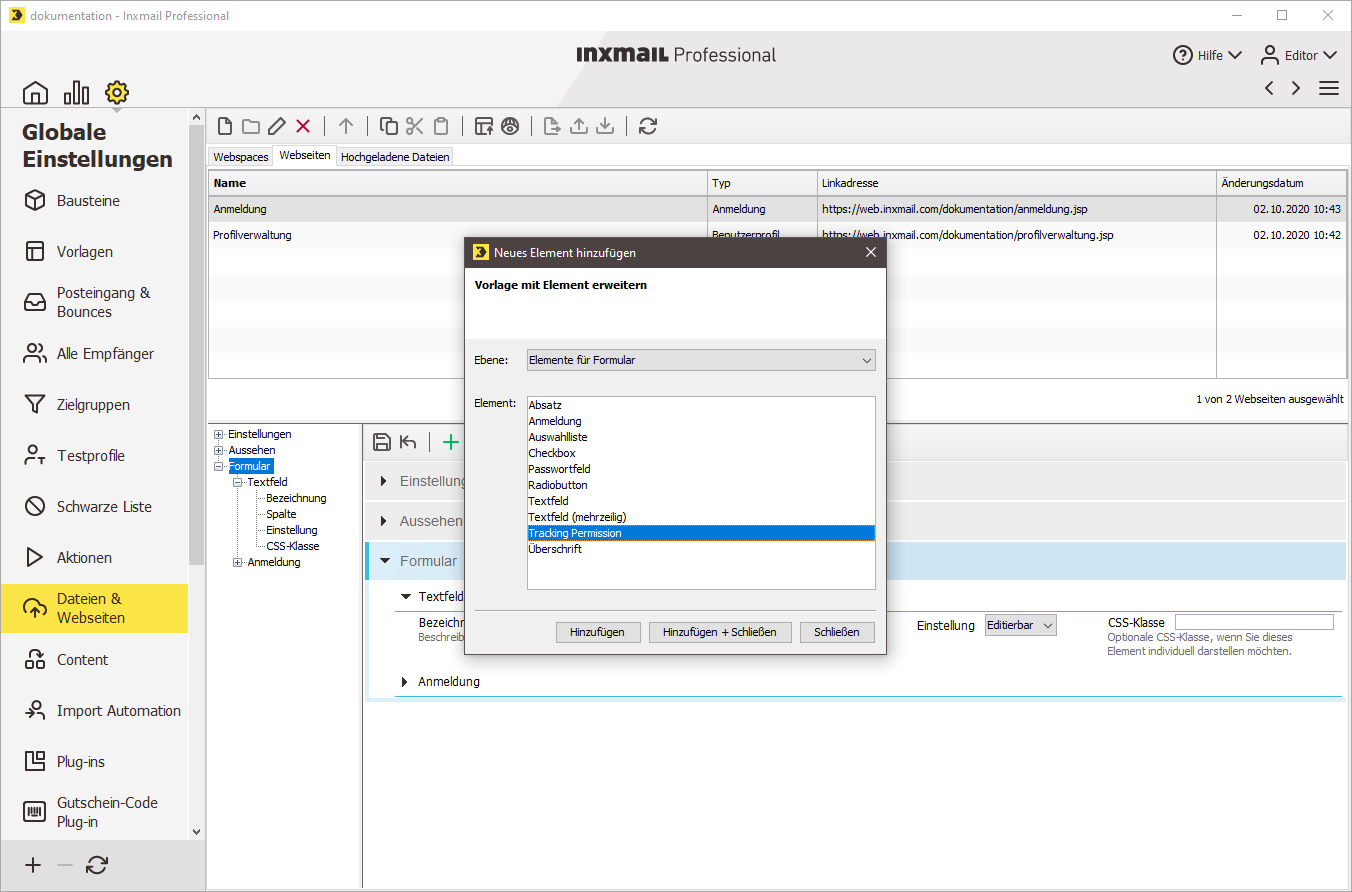Open Import Automation in the sidebar
The height and width of the screenshot is (892, 1352).
tap(95, 711)
